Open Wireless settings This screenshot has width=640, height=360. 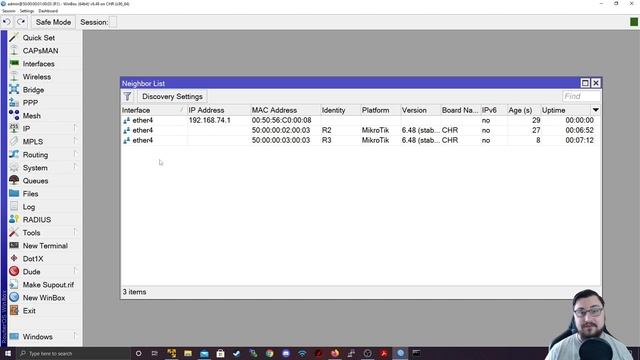click(x=37, y=77)
